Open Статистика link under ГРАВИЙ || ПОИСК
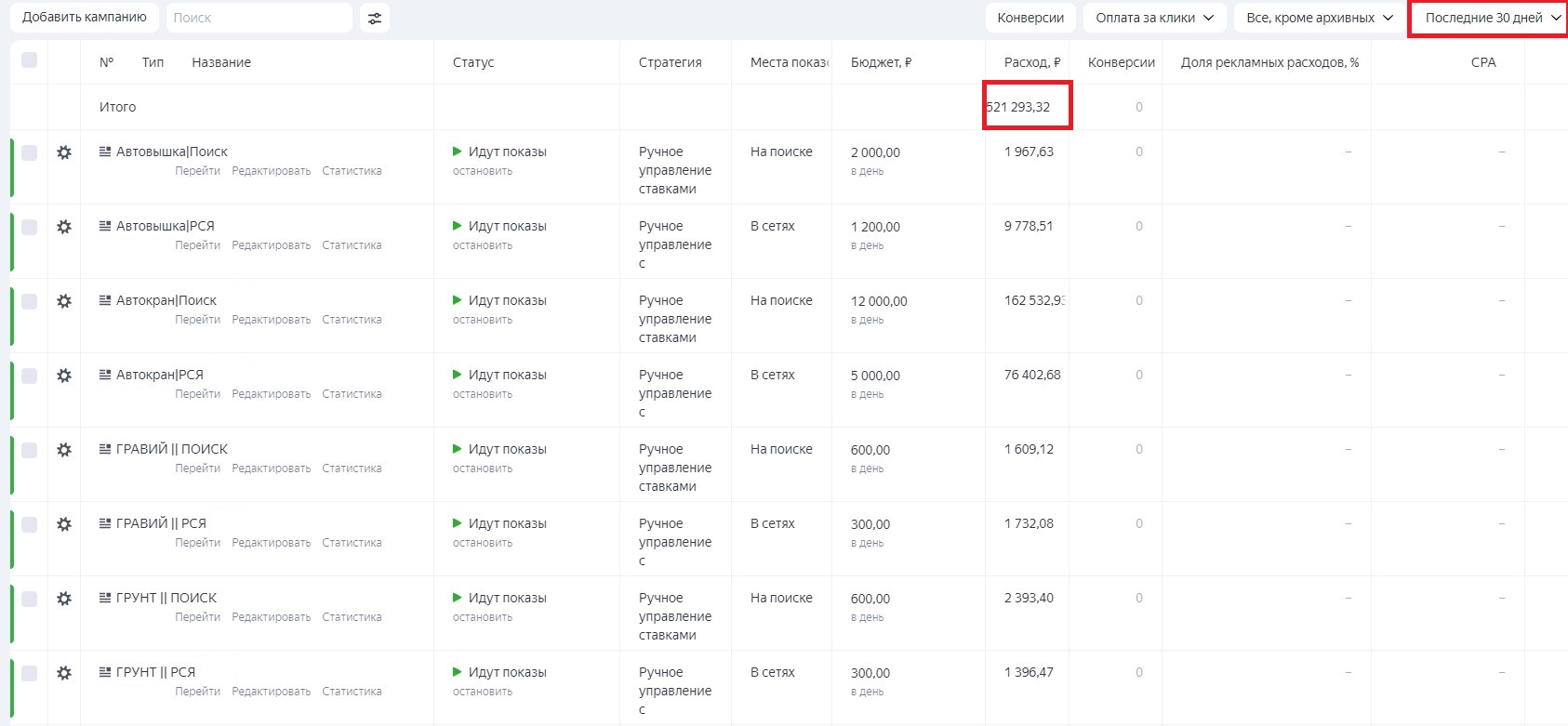 click(352, 469)
